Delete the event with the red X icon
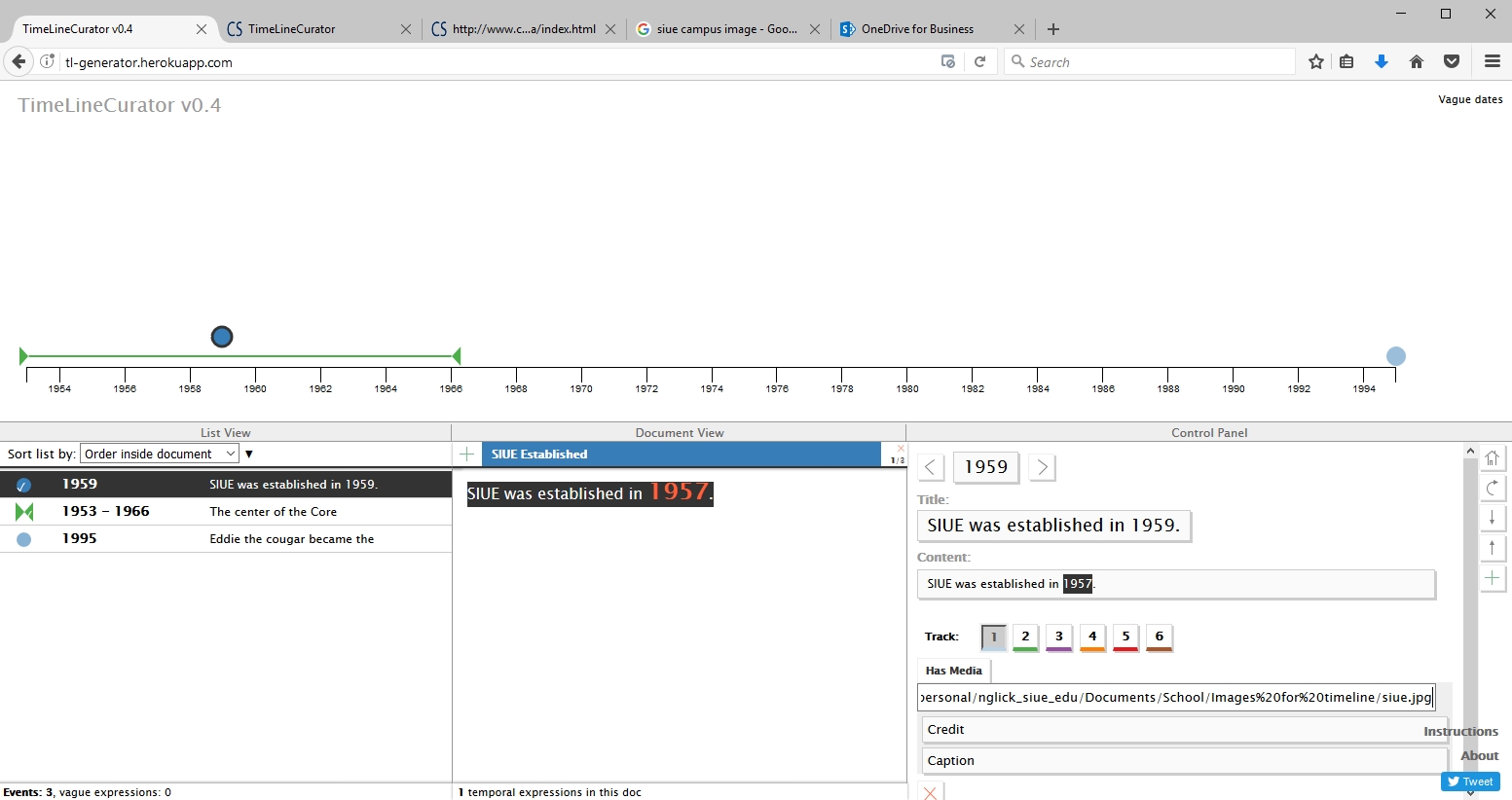The height and width of the screenshot is (800, 1512). coord(930,792)
